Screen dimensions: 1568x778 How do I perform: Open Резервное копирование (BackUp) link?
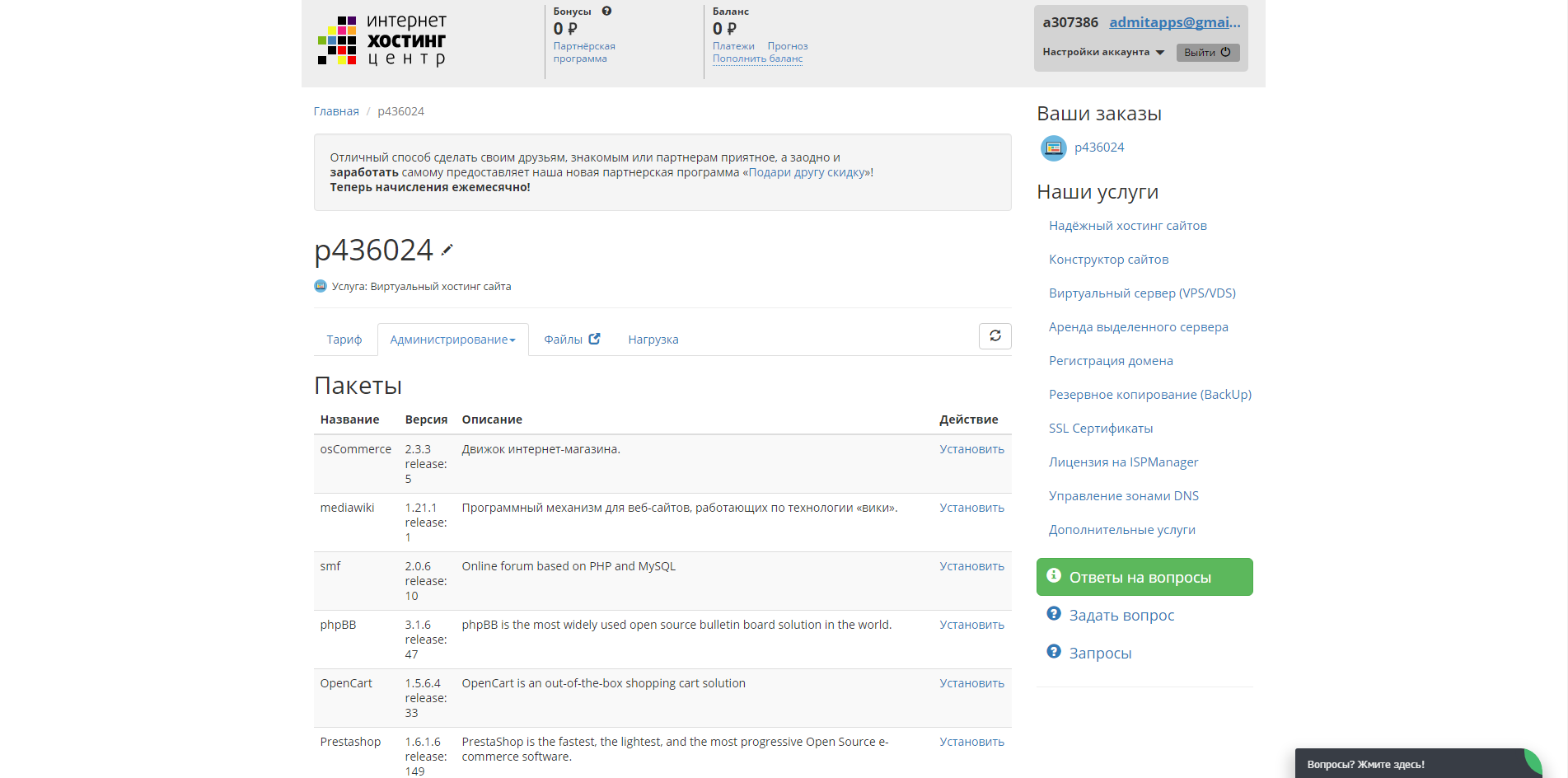(x=1150, y=395)
